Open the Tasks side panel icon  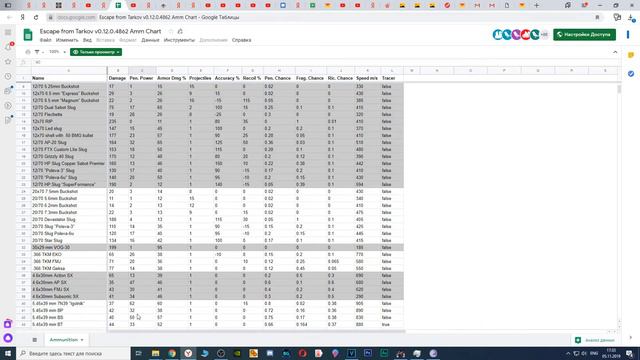631,73
